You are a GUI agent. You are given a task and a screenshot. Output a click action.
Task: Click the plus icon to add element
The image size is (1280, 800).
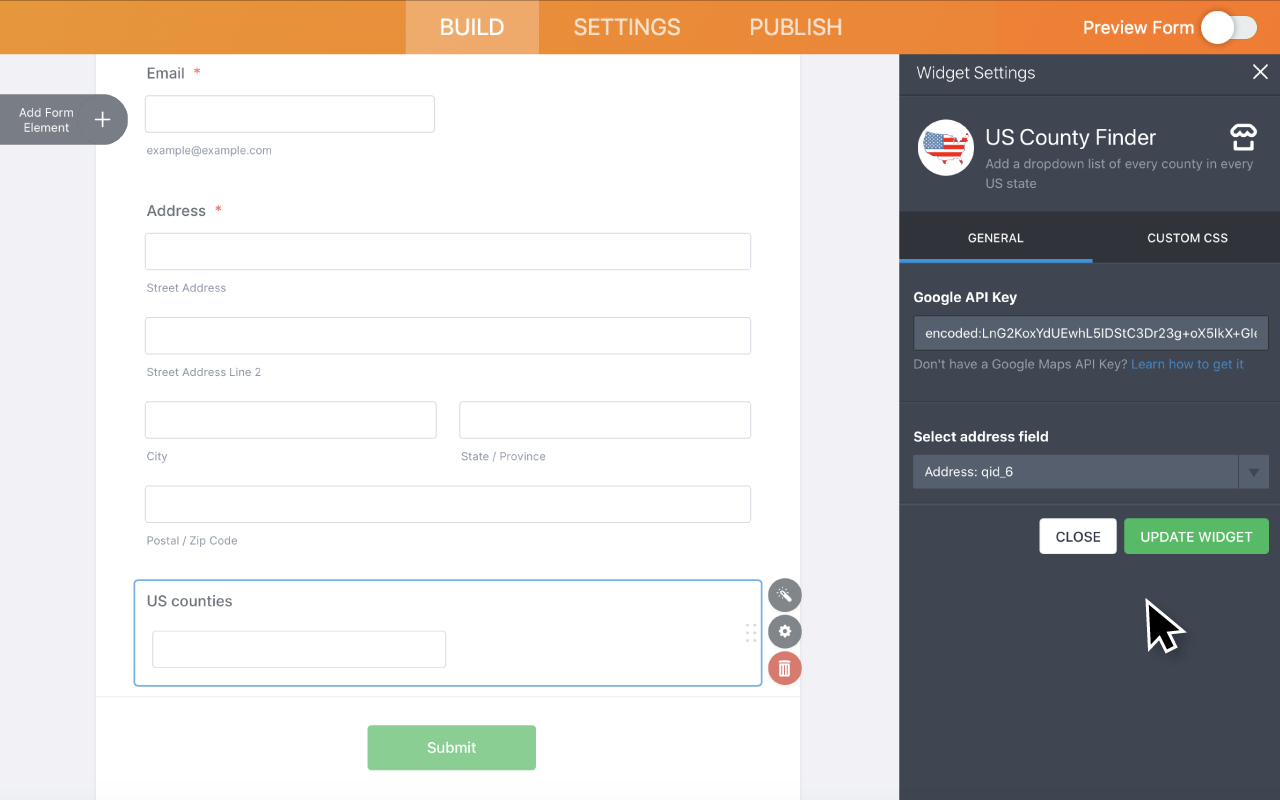[x=102, y=120]
